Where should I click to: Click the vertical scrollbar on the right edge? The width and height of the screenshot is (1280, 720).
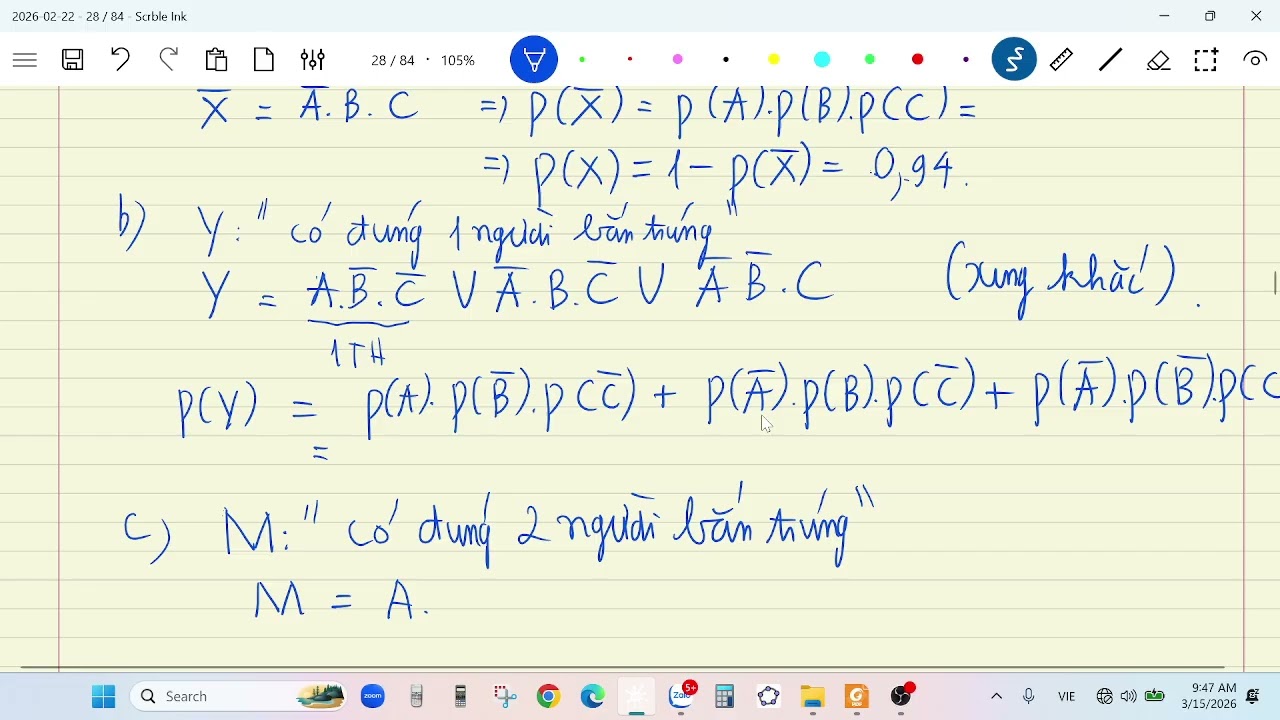1275,283
